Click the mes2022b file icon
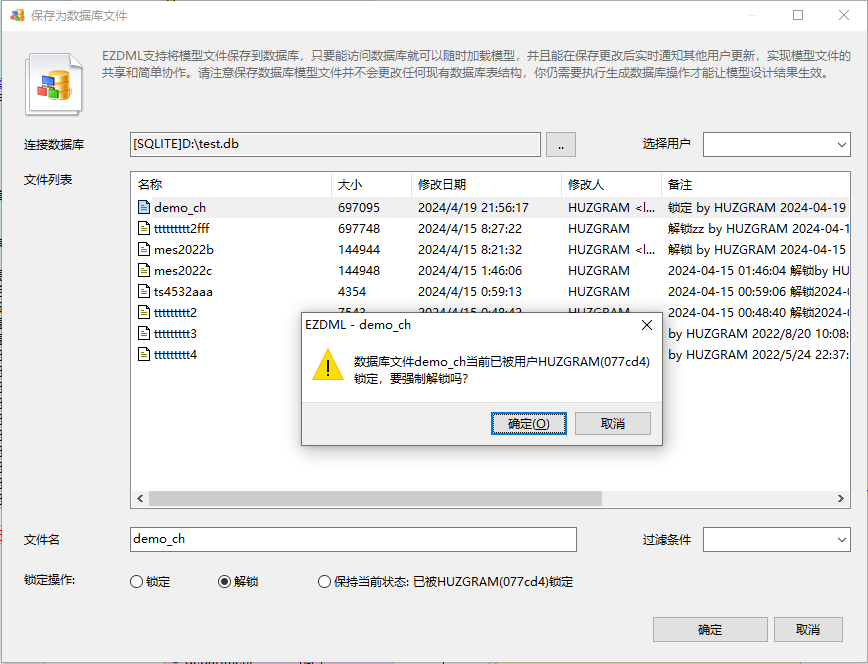The height and width of the screenshot is (664, 868). click(x=144, y=249)
